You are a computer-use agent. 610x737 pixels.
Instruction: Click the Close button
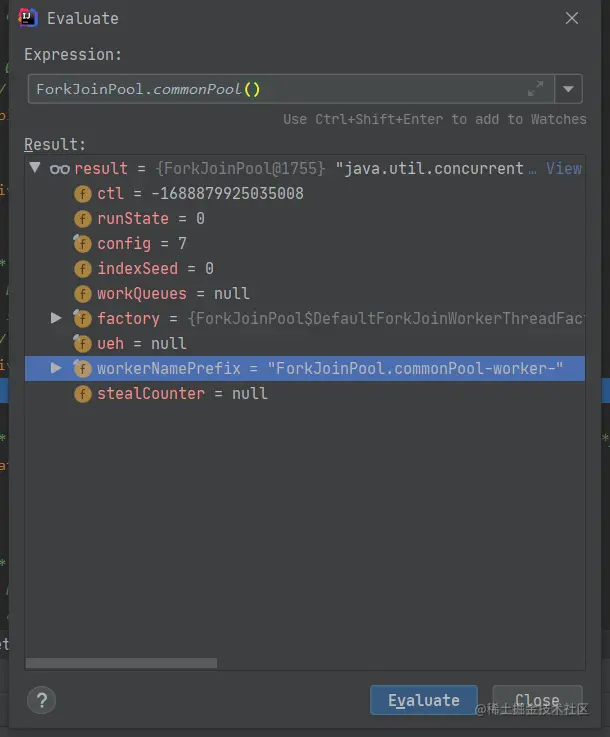537,700
